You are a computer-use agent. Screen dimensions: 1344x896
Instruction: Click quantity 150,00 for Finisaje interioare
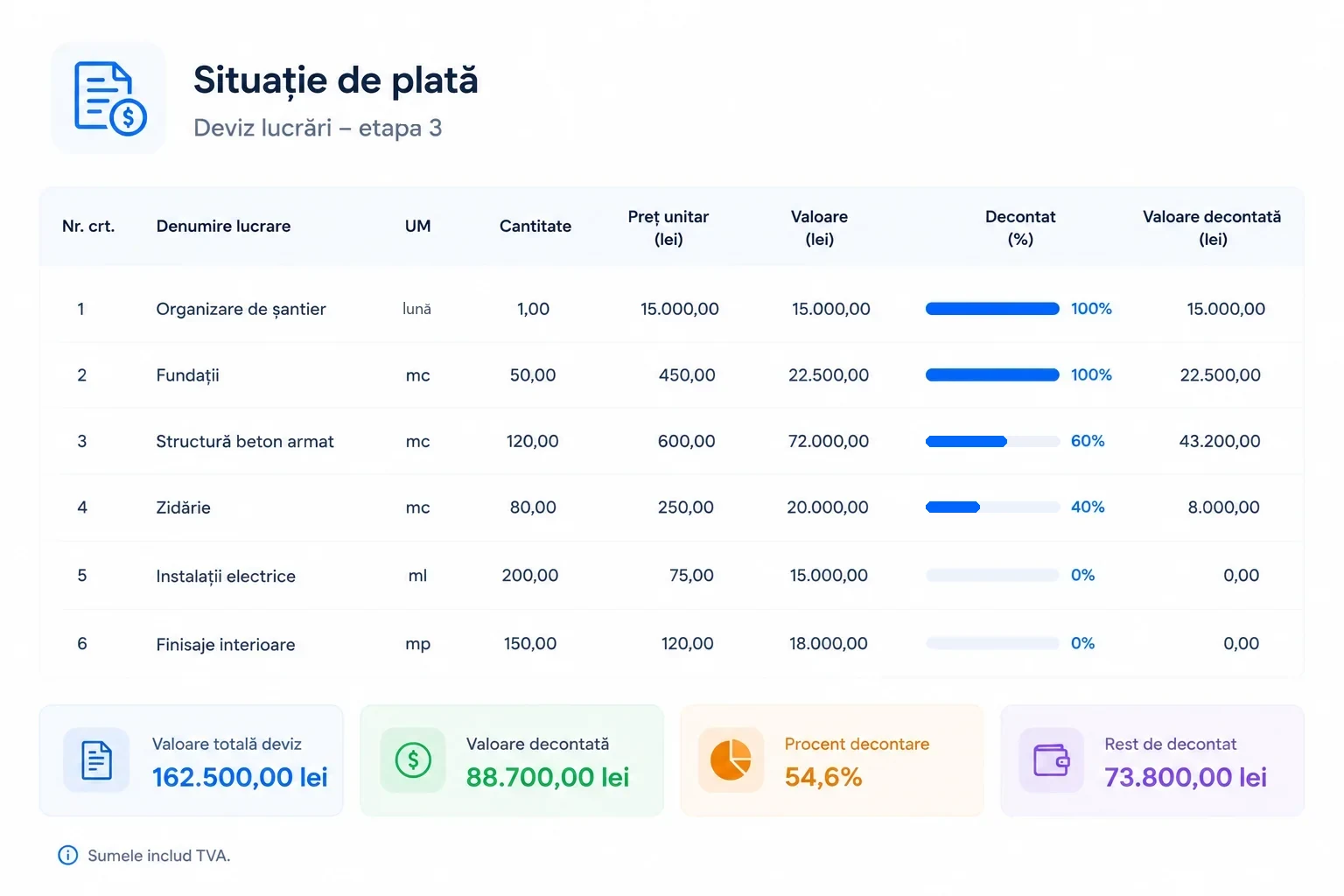pos(530,643)
